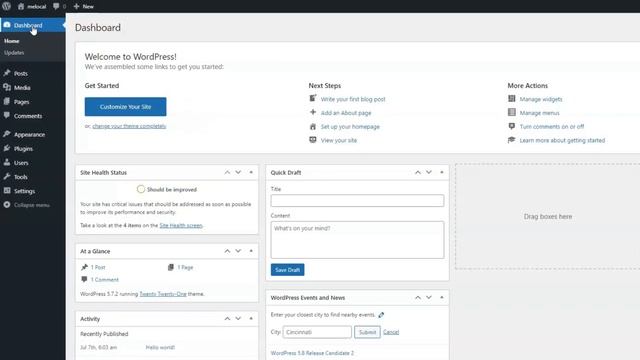640x360 pixels.
Task: Open Learn more about getting started link
Action: (562, 140)
